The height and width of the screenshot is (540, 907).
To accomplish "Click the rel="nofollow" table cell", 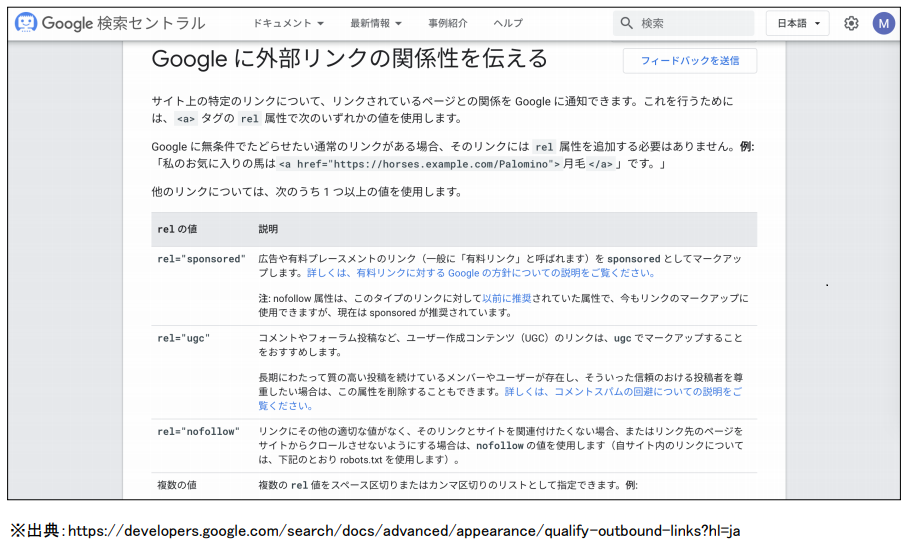I will [x=198, y=431].
